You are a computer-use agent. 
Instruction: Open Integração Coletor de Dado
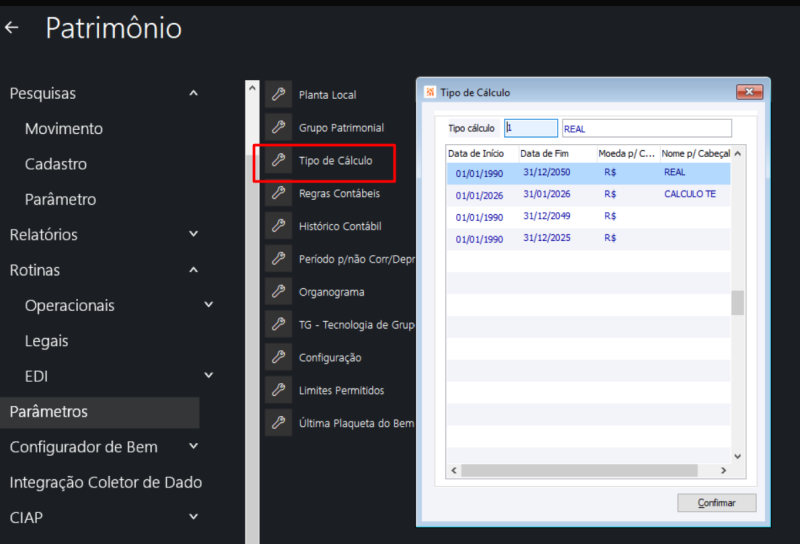coord(106,482)
